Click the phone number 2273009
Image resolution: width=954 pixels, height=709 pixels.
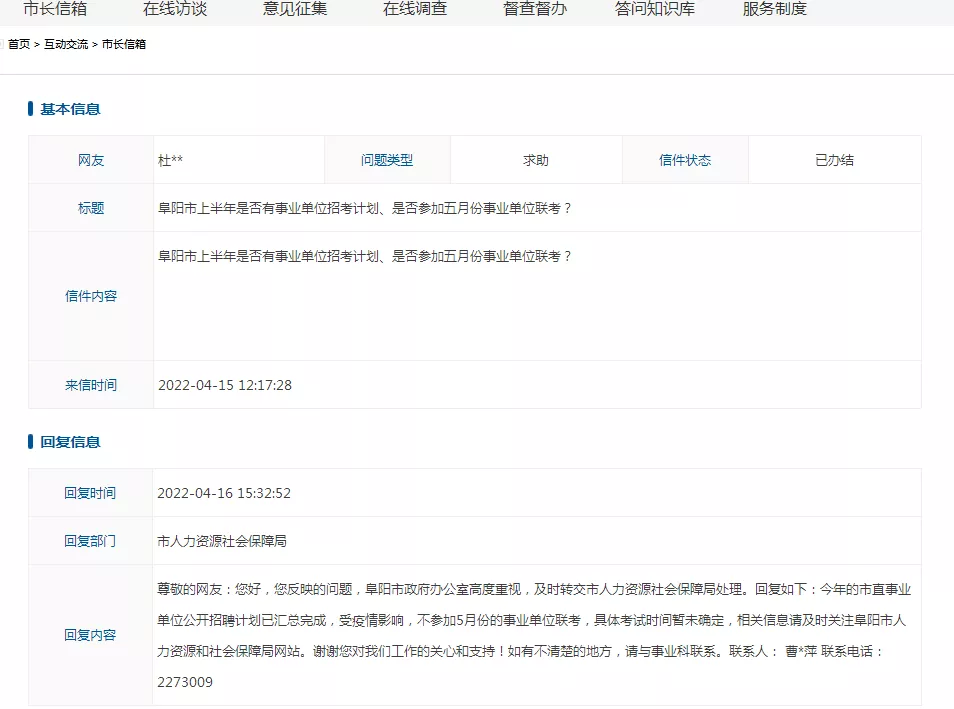point(185,682)
